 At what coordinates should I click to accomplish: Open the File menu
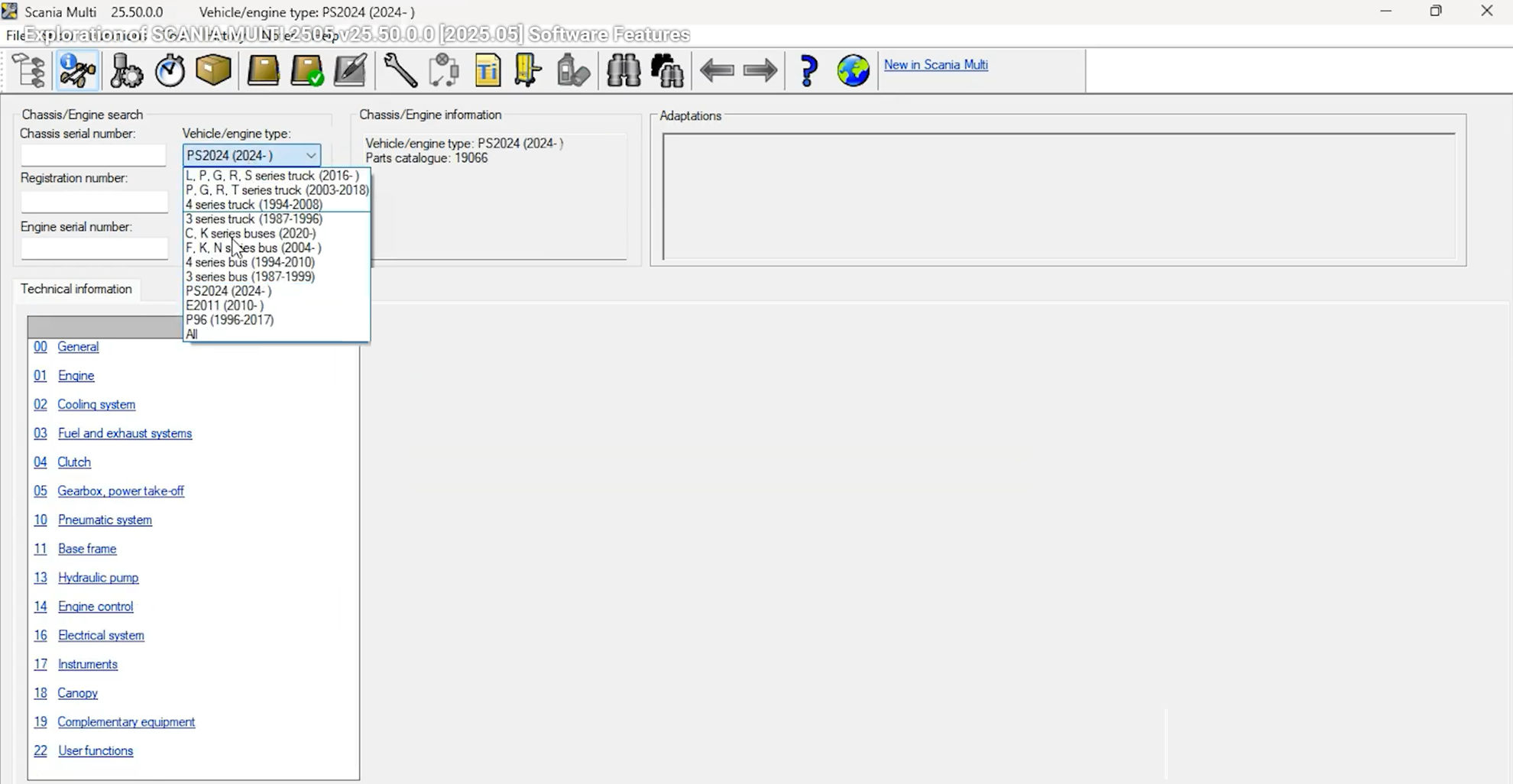[x=15, y=35]
